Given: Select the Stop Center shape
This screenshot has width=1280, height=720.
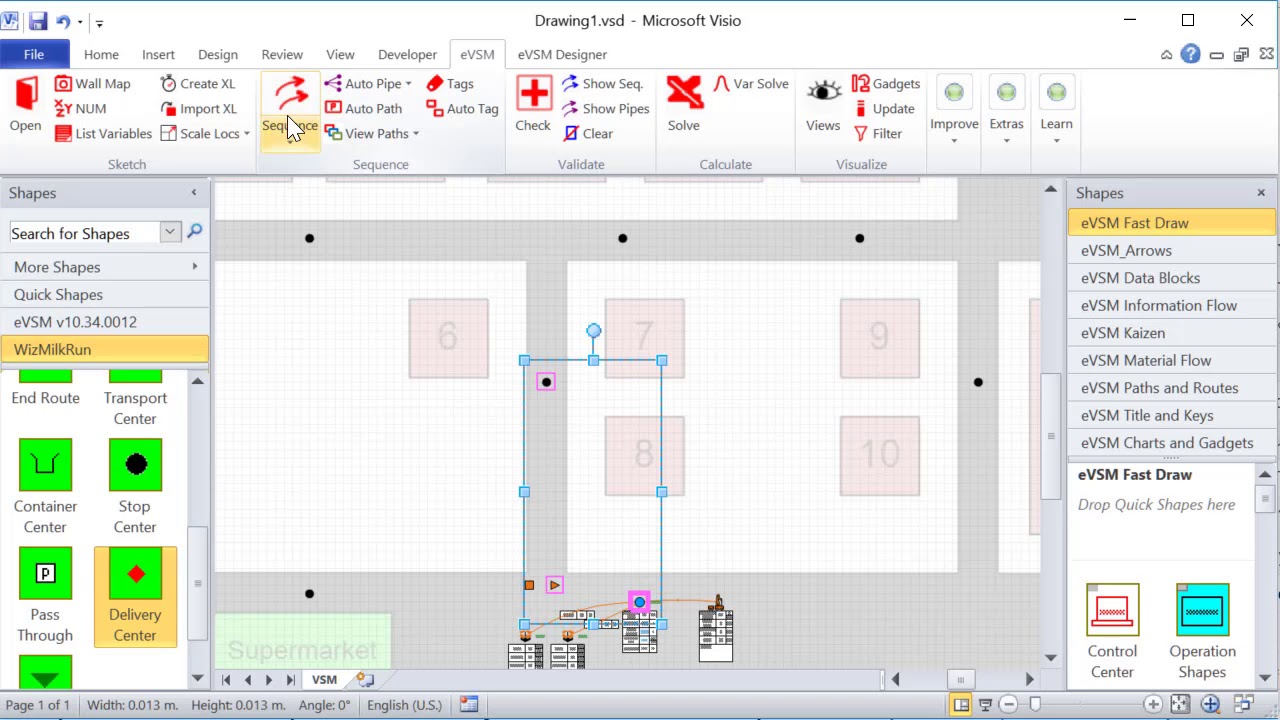Looking at the screenshot, I should point(135,487).
